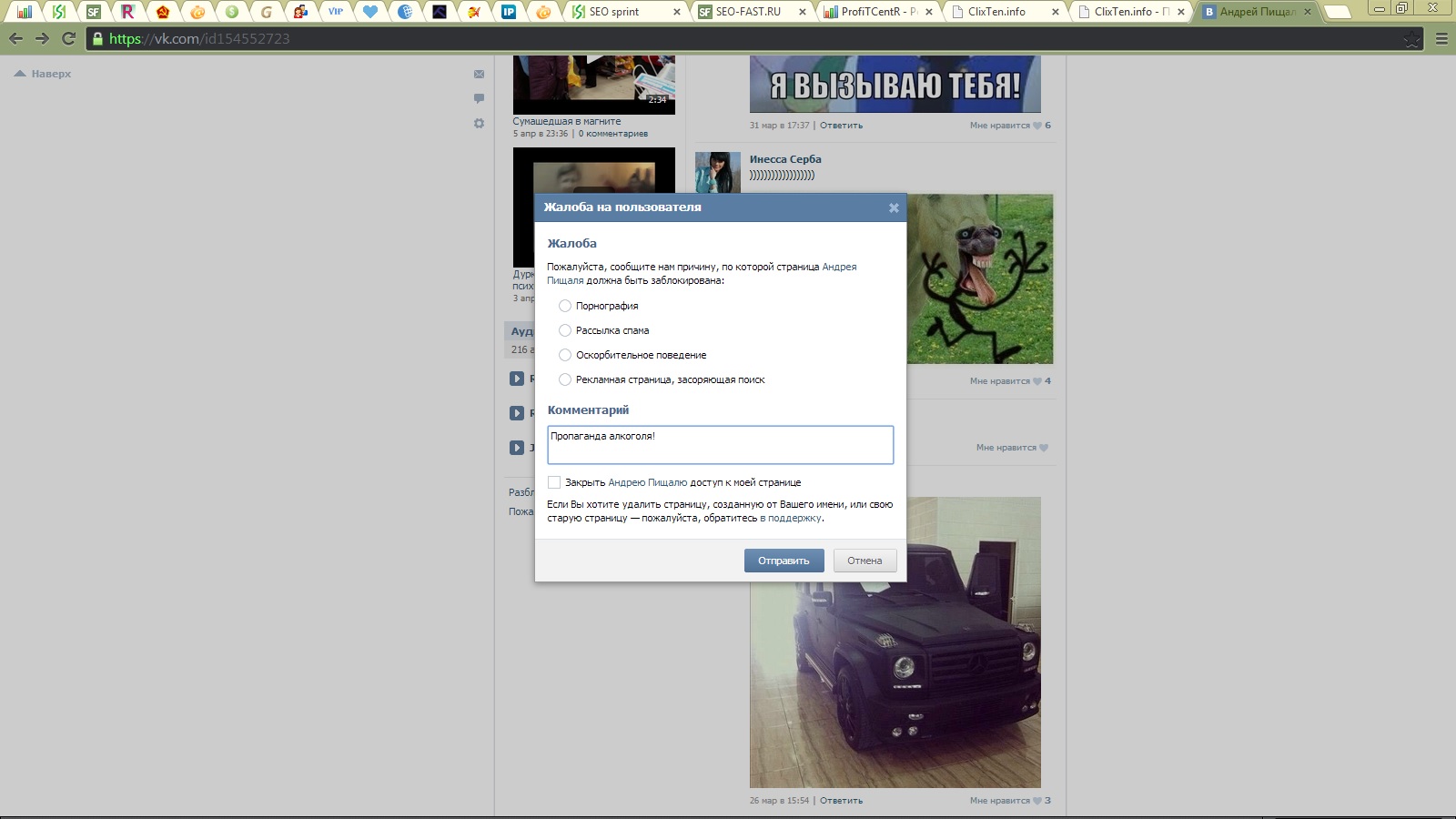Play the third audio track in the list

click(517, 448)
